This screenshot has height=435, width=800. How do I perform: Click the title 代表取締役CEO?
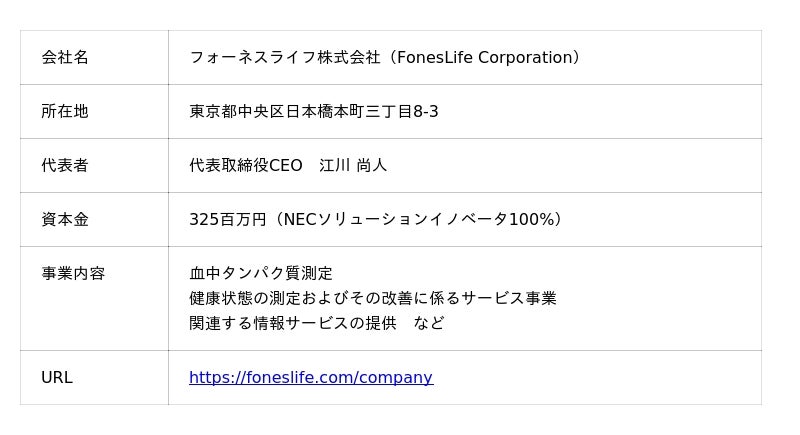pyautogui.click(x=246, y=166)
